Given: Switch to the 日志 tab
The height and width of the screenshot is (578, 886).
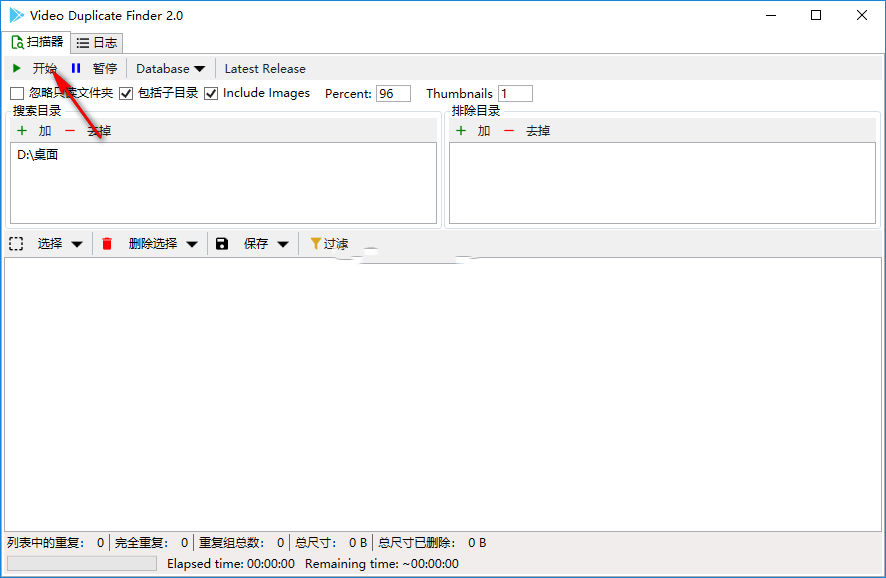Looking at the screenshot, I should 97,43.
